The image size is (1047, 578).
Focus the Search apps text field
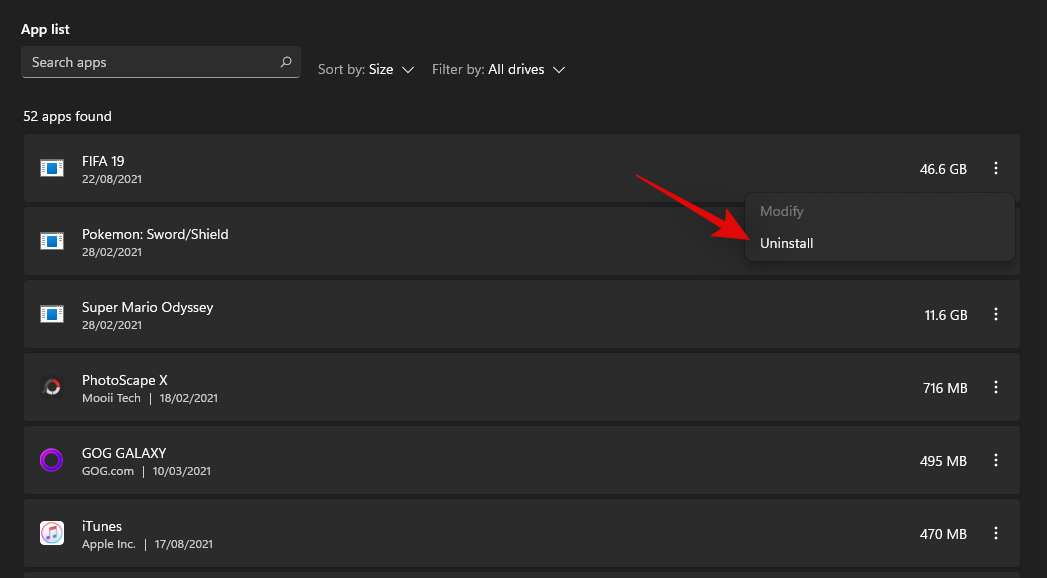150,62
